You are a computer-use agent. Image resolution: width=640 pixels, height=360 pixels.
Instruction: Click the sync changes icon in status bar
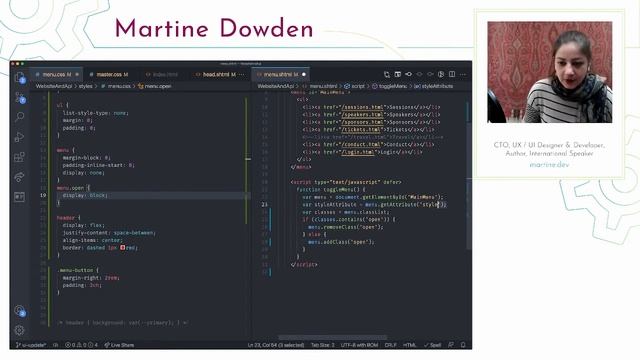point(55,345)
